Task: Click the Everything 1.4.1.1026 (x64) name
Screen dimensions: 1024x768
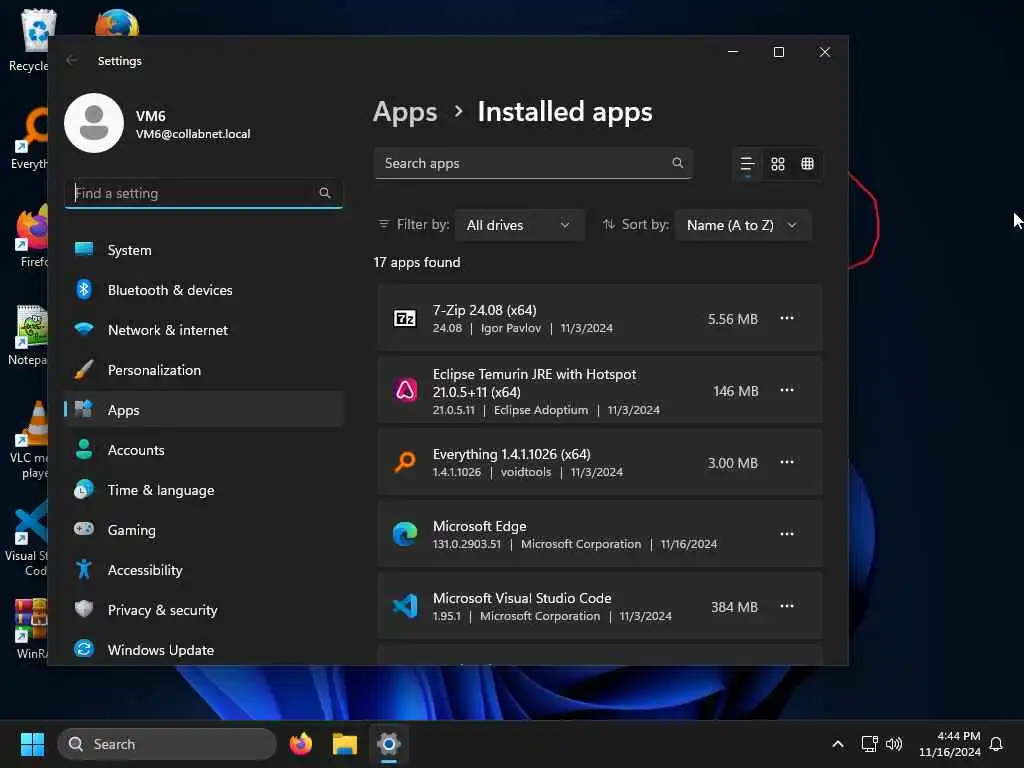Action: tap(511, 454)
